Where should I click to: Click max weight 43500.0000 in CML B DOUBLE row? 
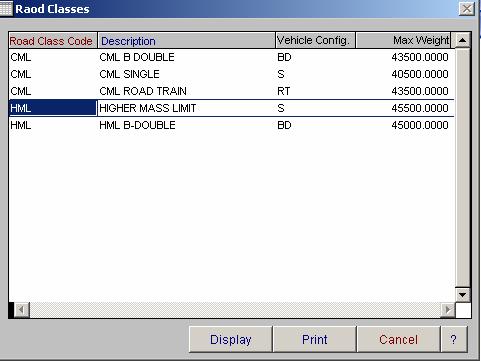click(420, 57)
